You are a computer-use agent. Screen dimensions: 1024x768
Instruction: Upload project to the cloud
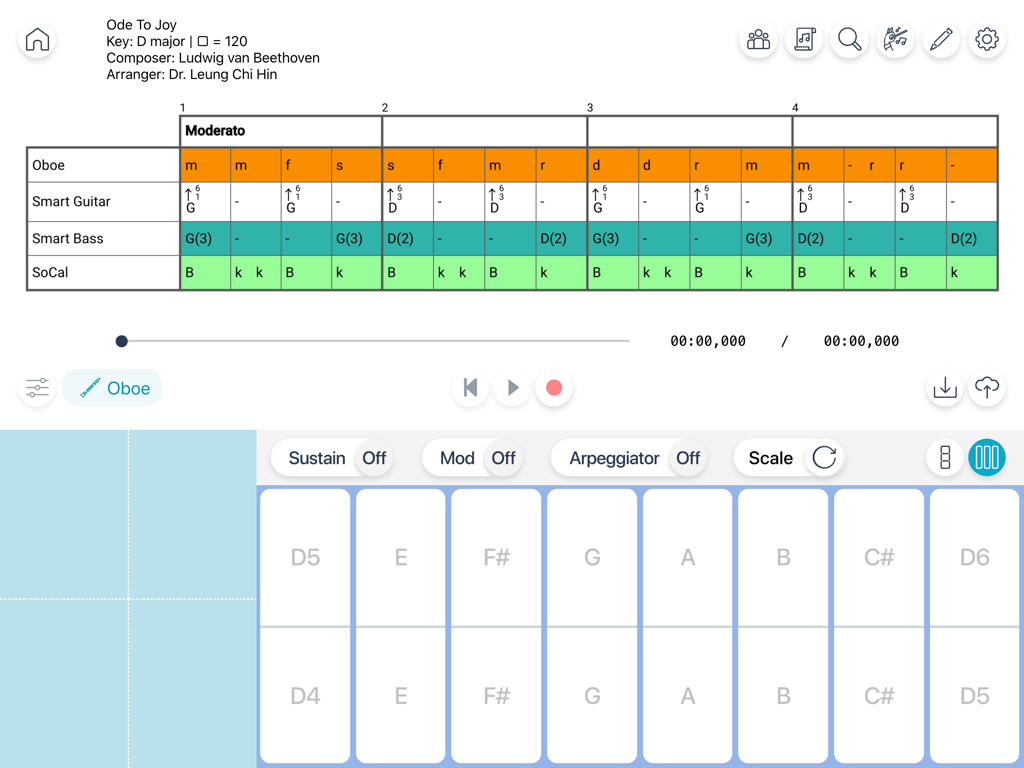coord(988,388)
